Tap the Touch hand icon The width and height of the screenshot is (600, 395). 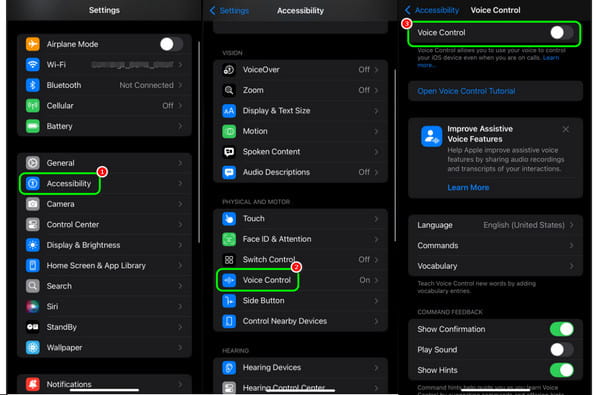tap(229, 219)
